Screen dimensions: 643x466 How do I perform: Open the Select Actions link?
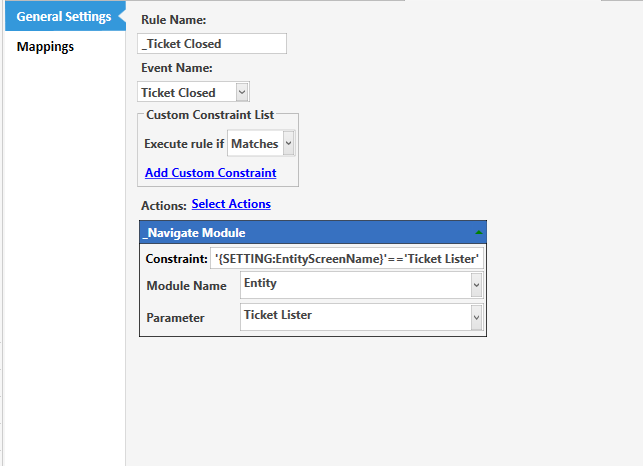(231, 204)
